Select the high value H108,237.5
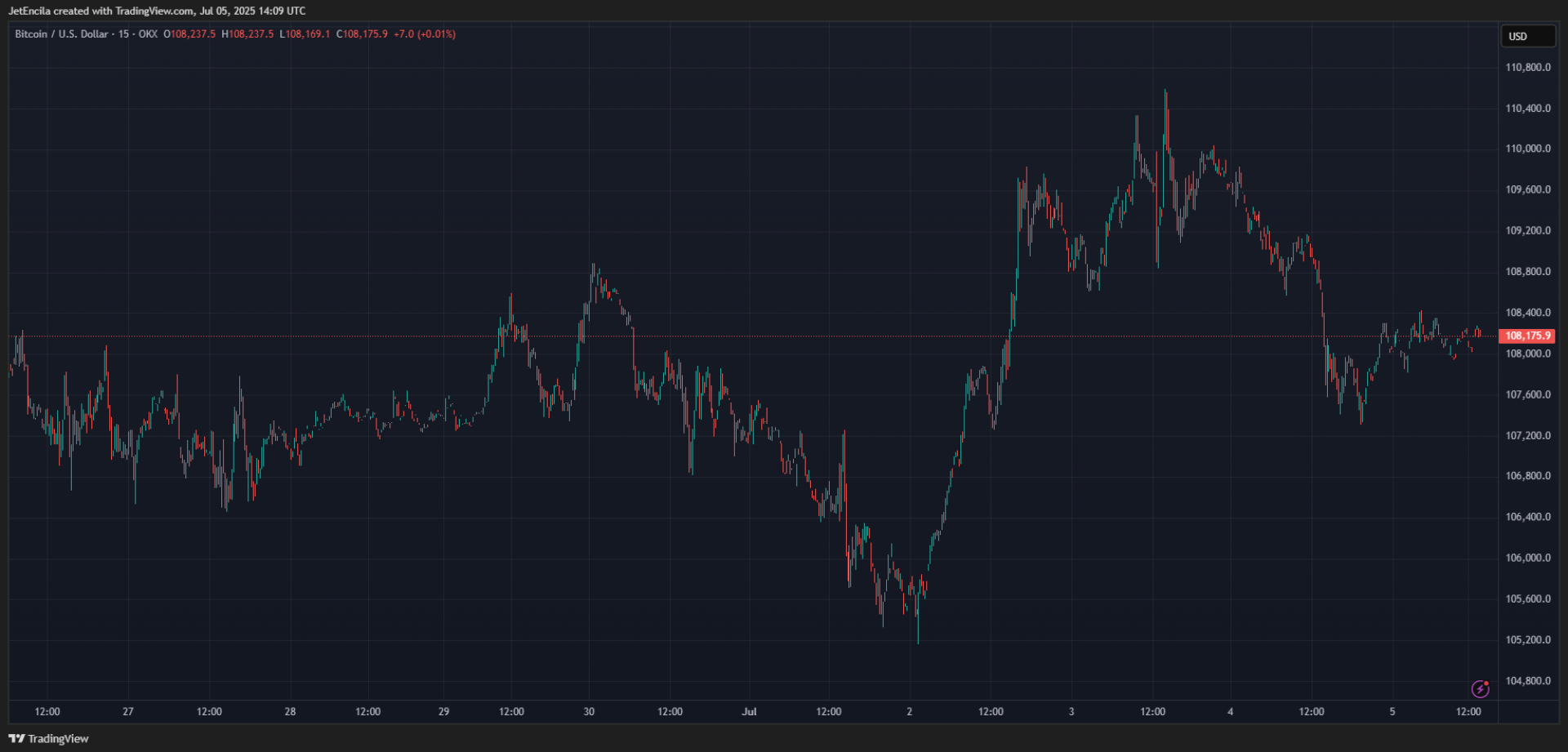 (x=247, y=34)
